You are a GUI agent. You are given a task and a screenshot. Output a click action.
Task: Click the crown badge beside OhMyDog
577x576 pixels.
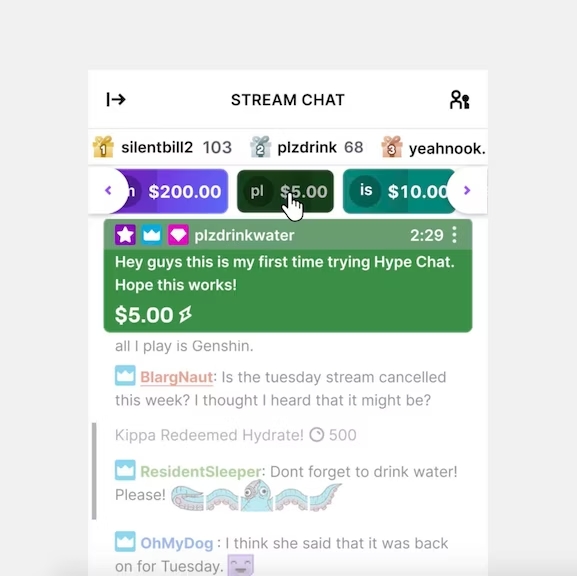(125, 542)
